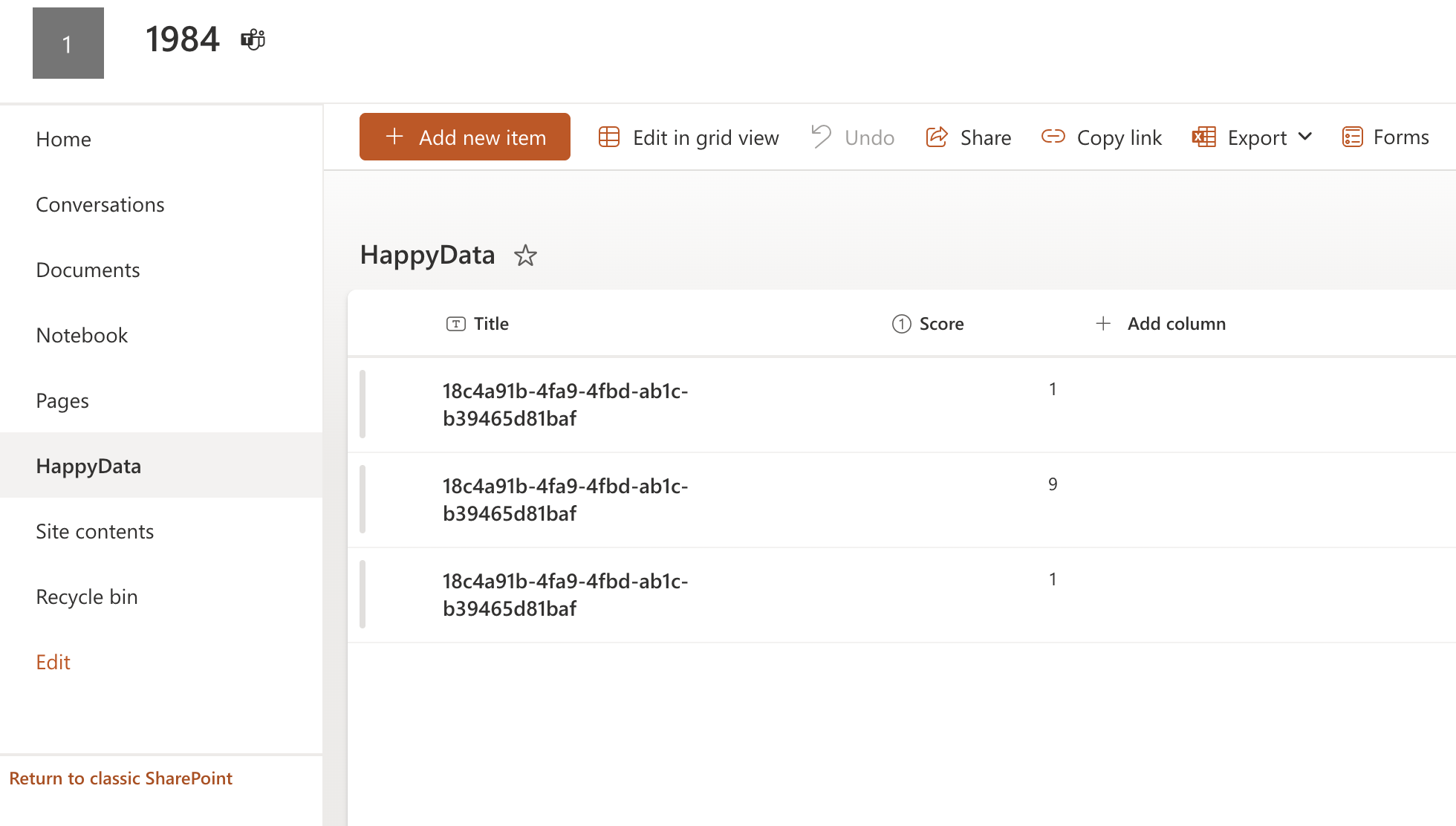This screenshot has height=826, width=1456.
Task: Click the Microsoft Teams icon beside 1984
Action: 253,39
